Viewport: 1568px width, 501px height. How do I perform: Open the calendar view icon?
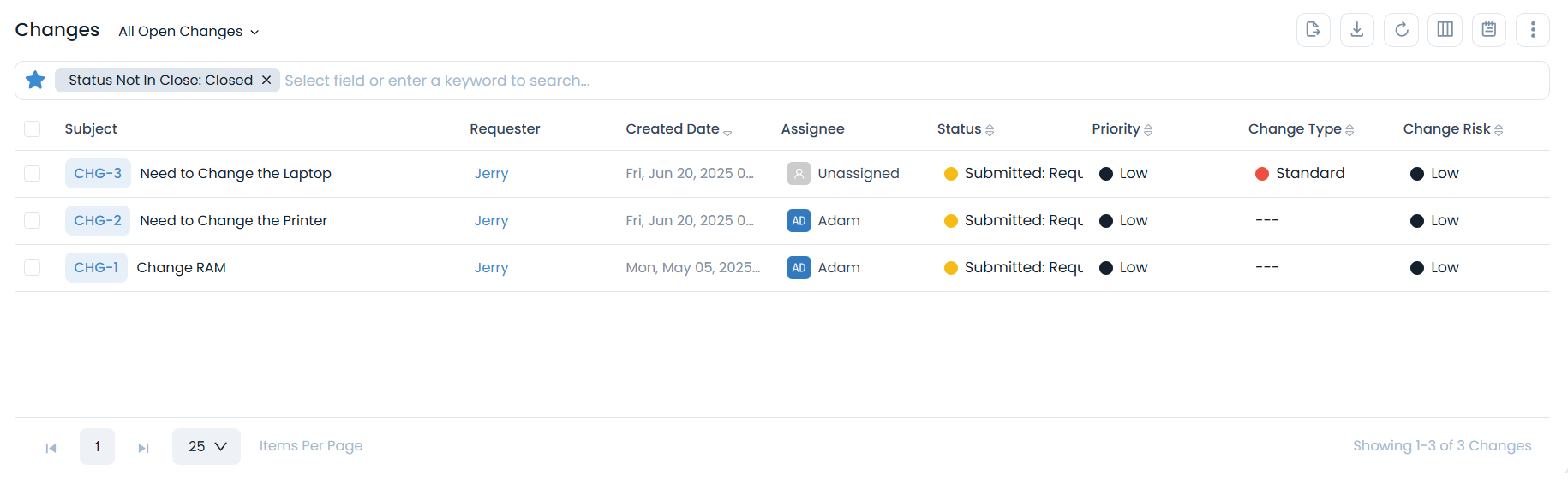(x=1489, y=30)
